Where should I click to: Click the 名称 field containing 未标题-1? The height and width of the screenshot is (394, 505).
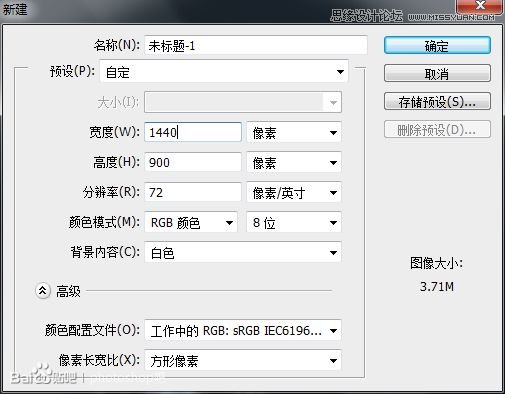pyautogui.click(x=256, y=45)
